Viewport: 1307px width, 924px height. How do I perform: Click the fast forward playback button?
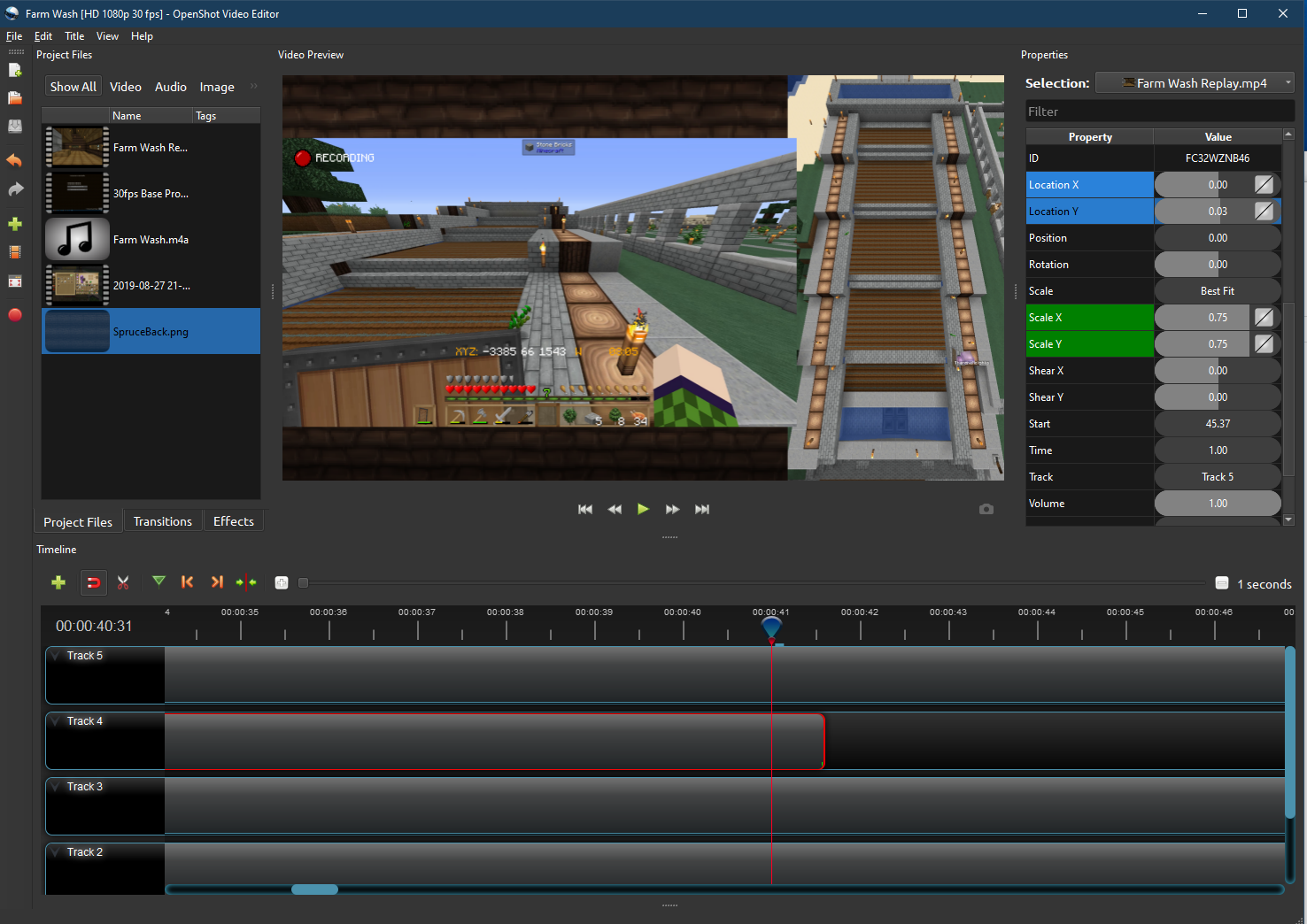coord(673,509)
